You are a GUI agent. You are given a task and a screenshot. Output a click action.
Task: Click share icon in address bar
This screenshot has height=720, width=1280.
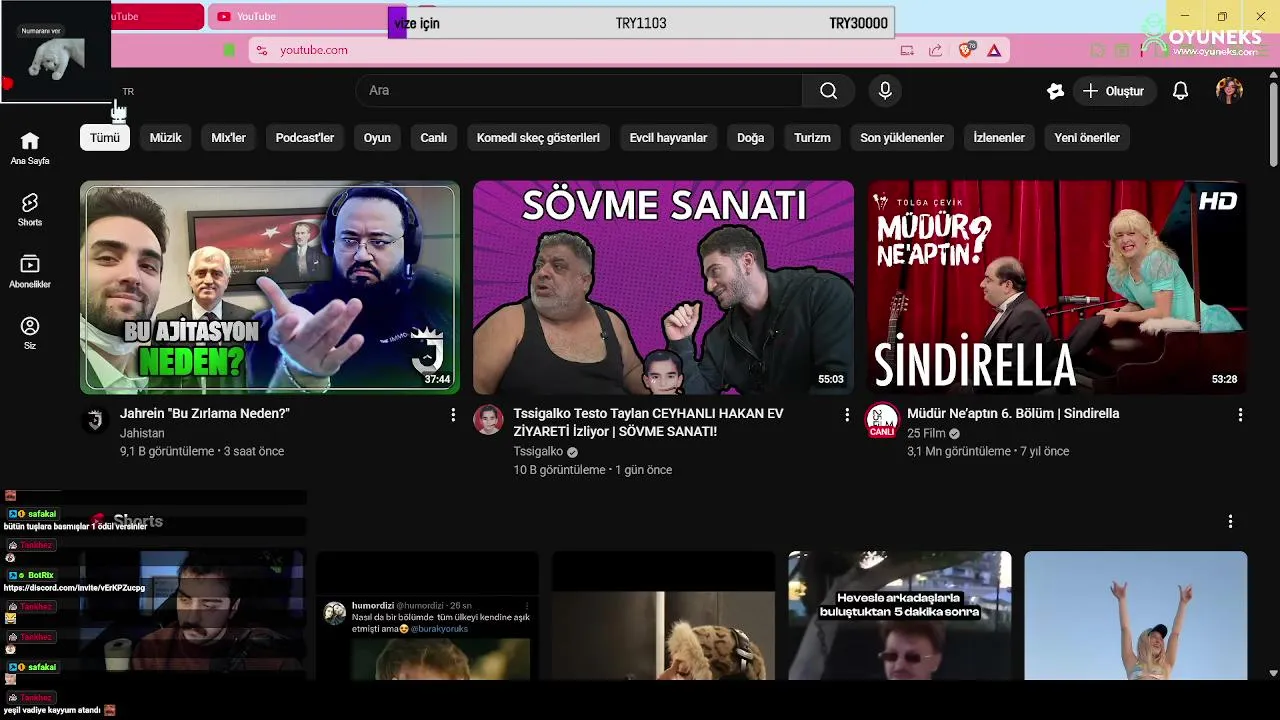[x=935, y=50]
